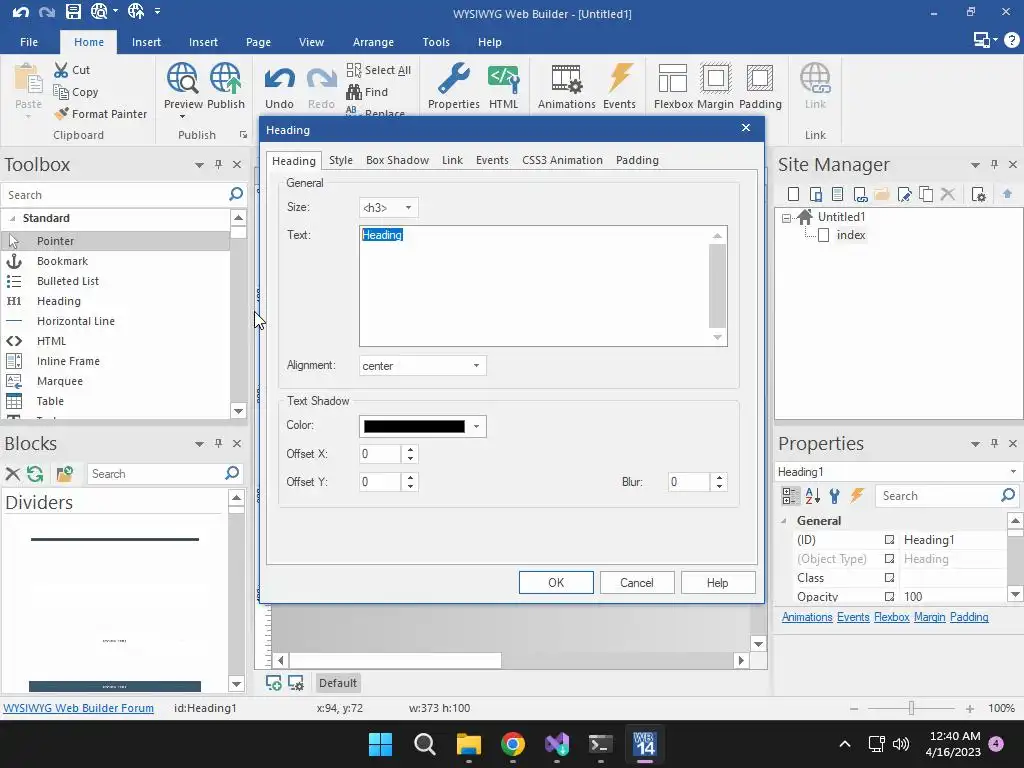Click the Events lightning icon in ribbon
Viewport: 1024px width, 768px height.
pyautogui.click(x=619, y=78)
